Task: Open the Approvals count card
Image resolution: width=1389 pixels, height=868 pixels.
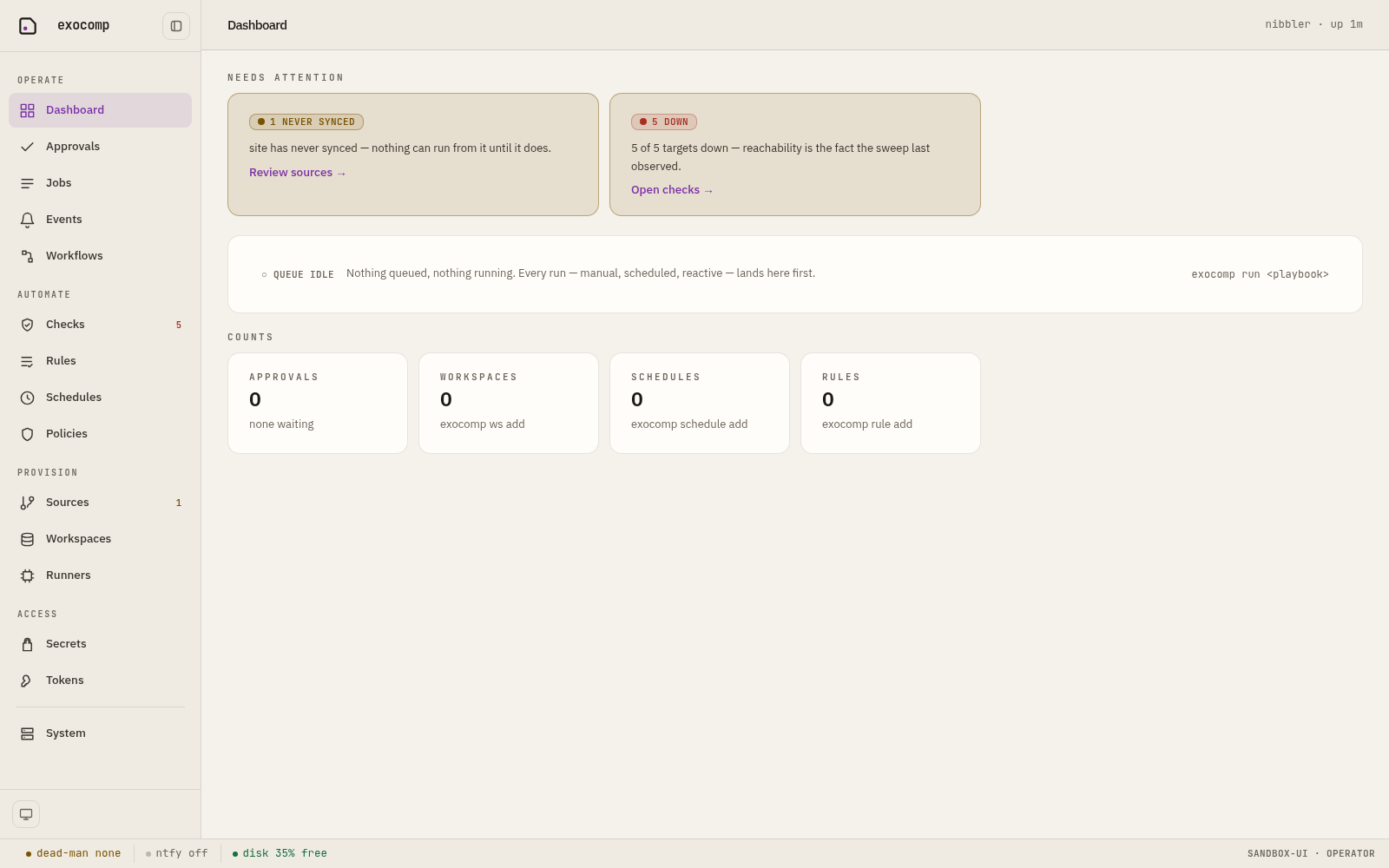Action: point(318,403)
